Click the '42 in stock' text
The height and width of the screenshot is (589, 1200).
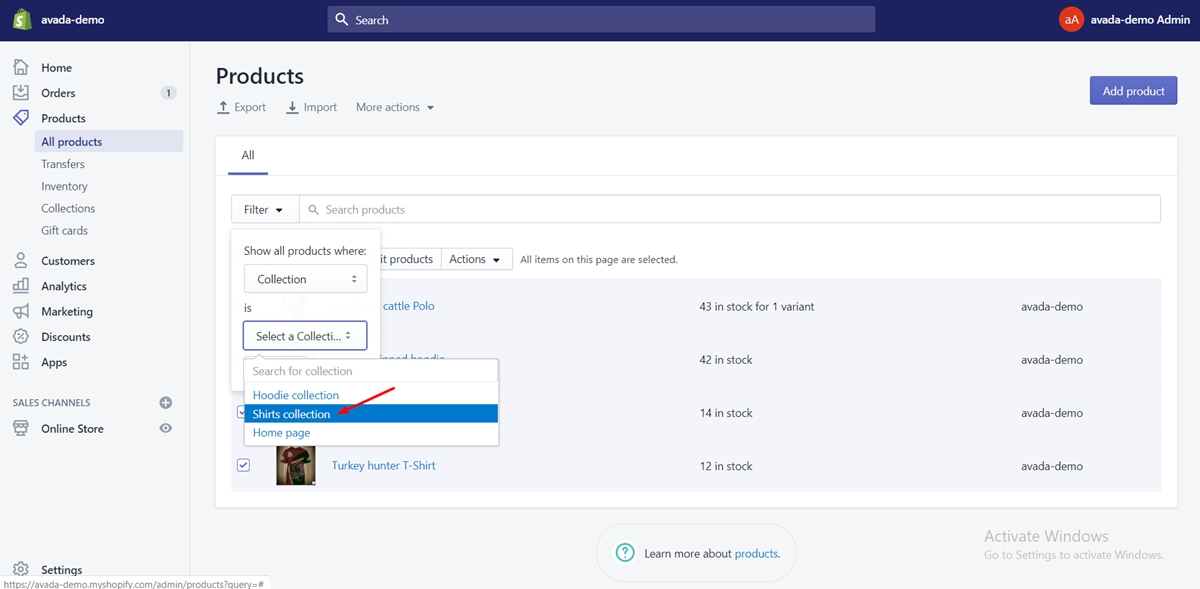726,359
